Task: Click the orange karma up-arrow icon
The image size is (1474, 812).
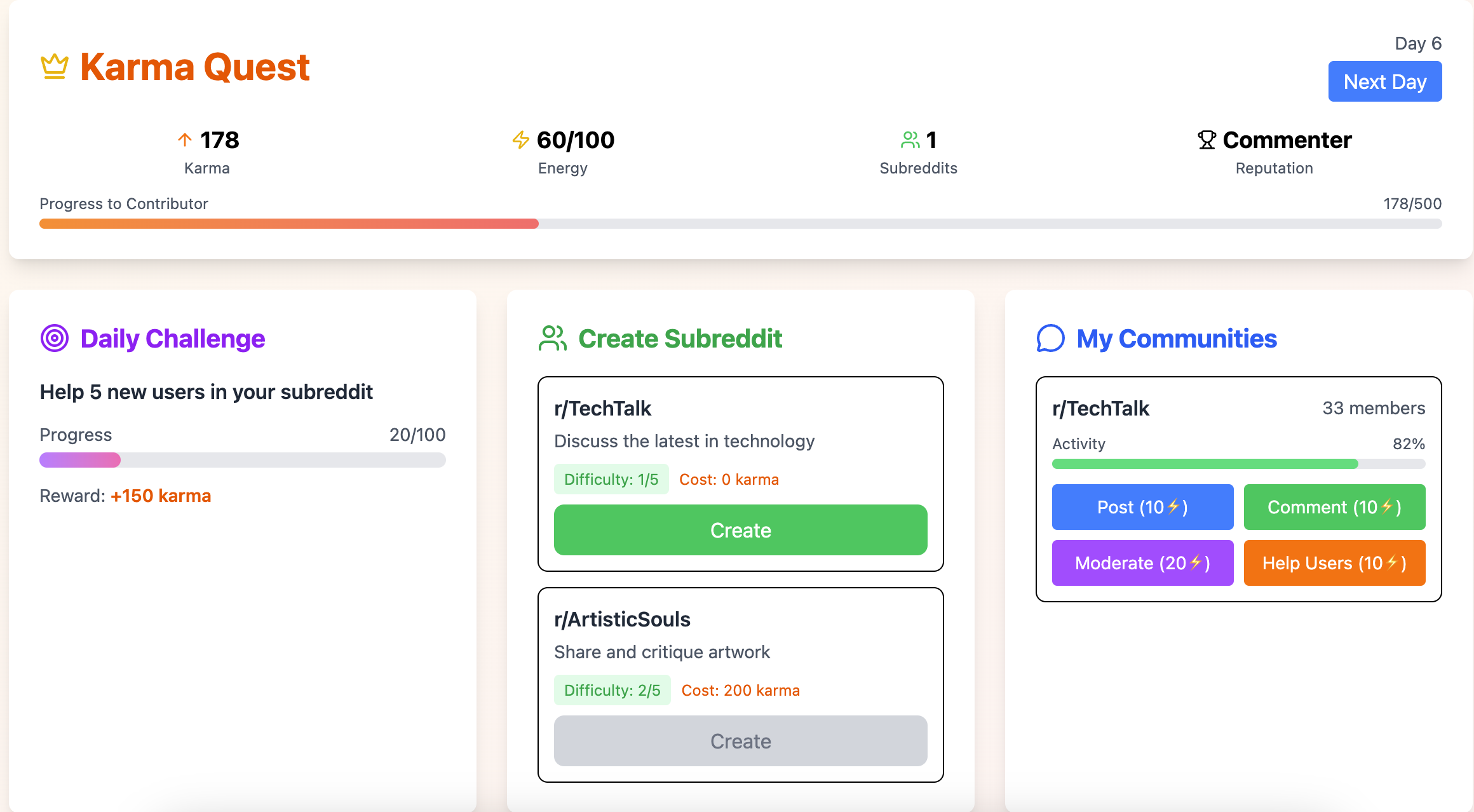Action: tap(185, 140)
